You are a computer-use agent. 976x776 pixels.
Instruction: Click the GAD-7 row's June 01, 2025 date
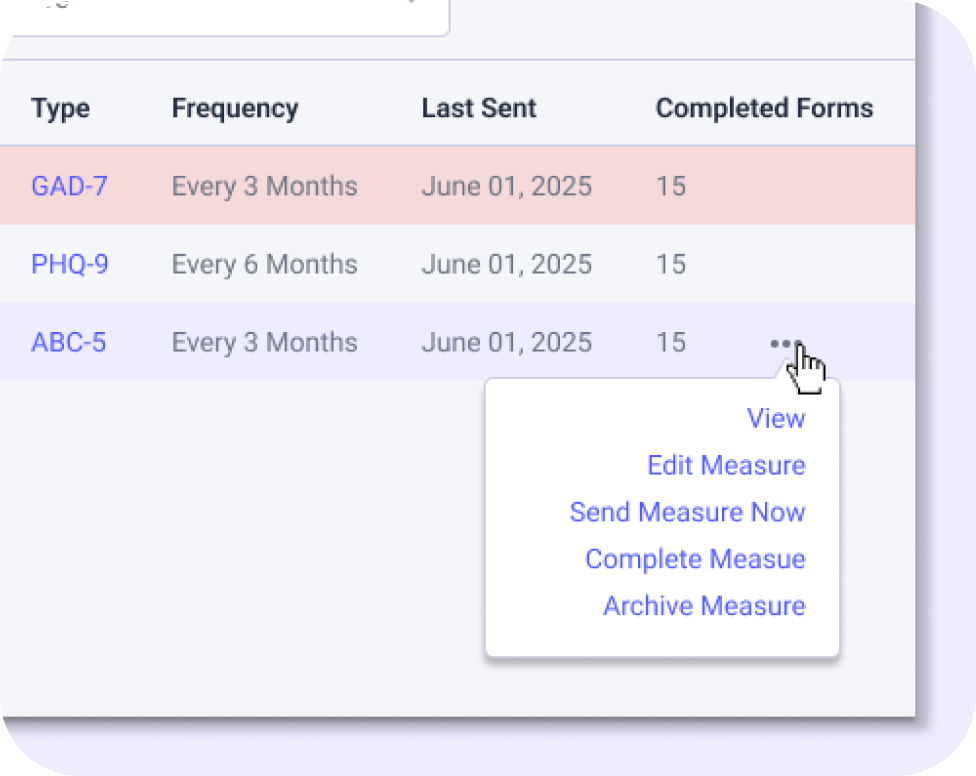click(506, 186)
